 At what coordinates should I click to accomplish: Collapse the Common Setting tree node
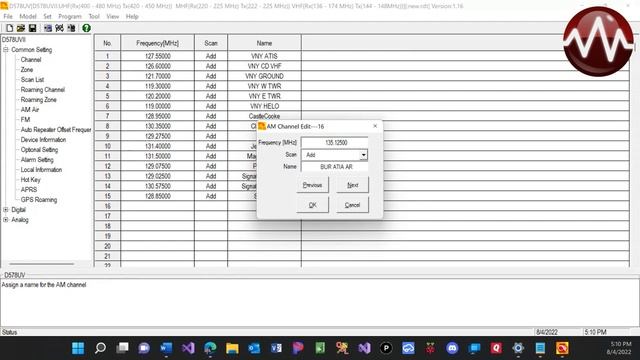6,49
